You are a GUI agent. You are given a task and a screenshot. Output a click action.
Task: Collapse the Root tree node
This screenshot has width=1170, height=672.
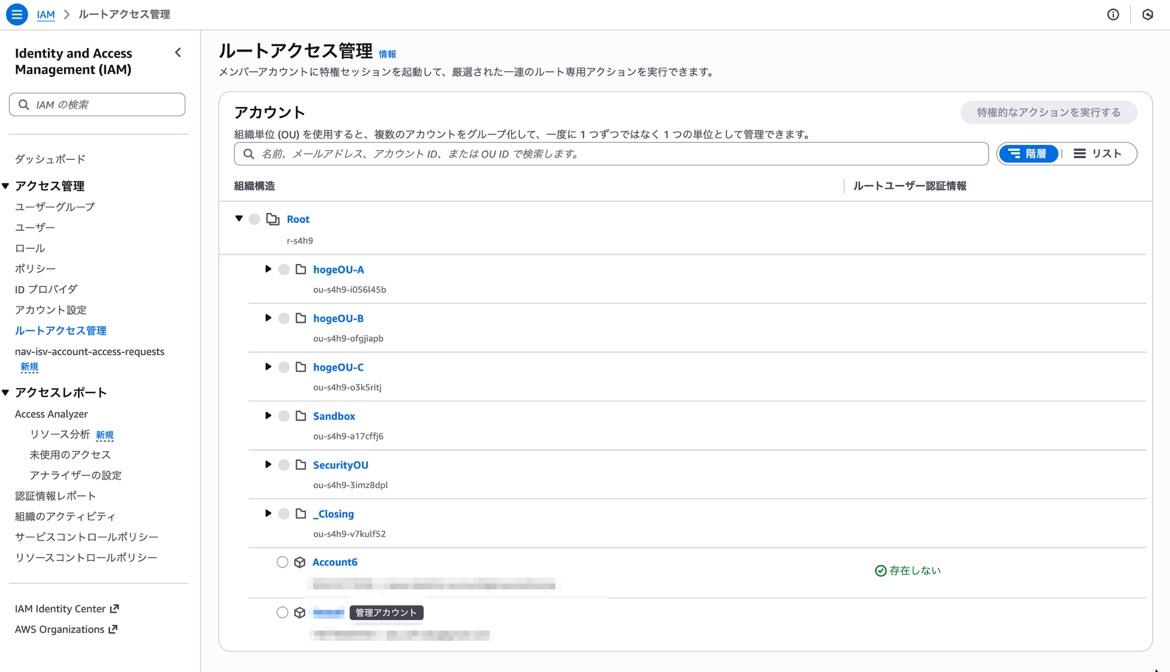pyautogui.click(x=238, y=218)
